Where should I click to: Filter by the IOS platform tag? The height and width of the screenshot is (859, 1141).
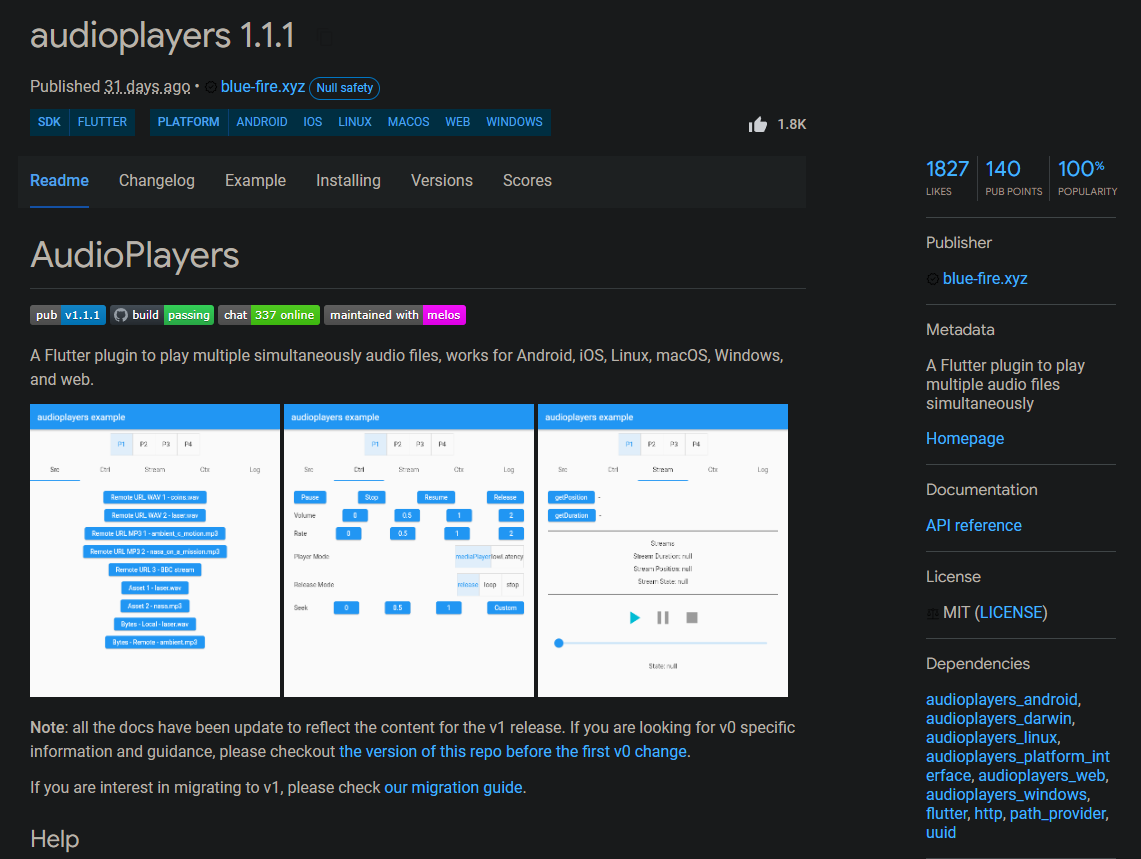(313, 122)
